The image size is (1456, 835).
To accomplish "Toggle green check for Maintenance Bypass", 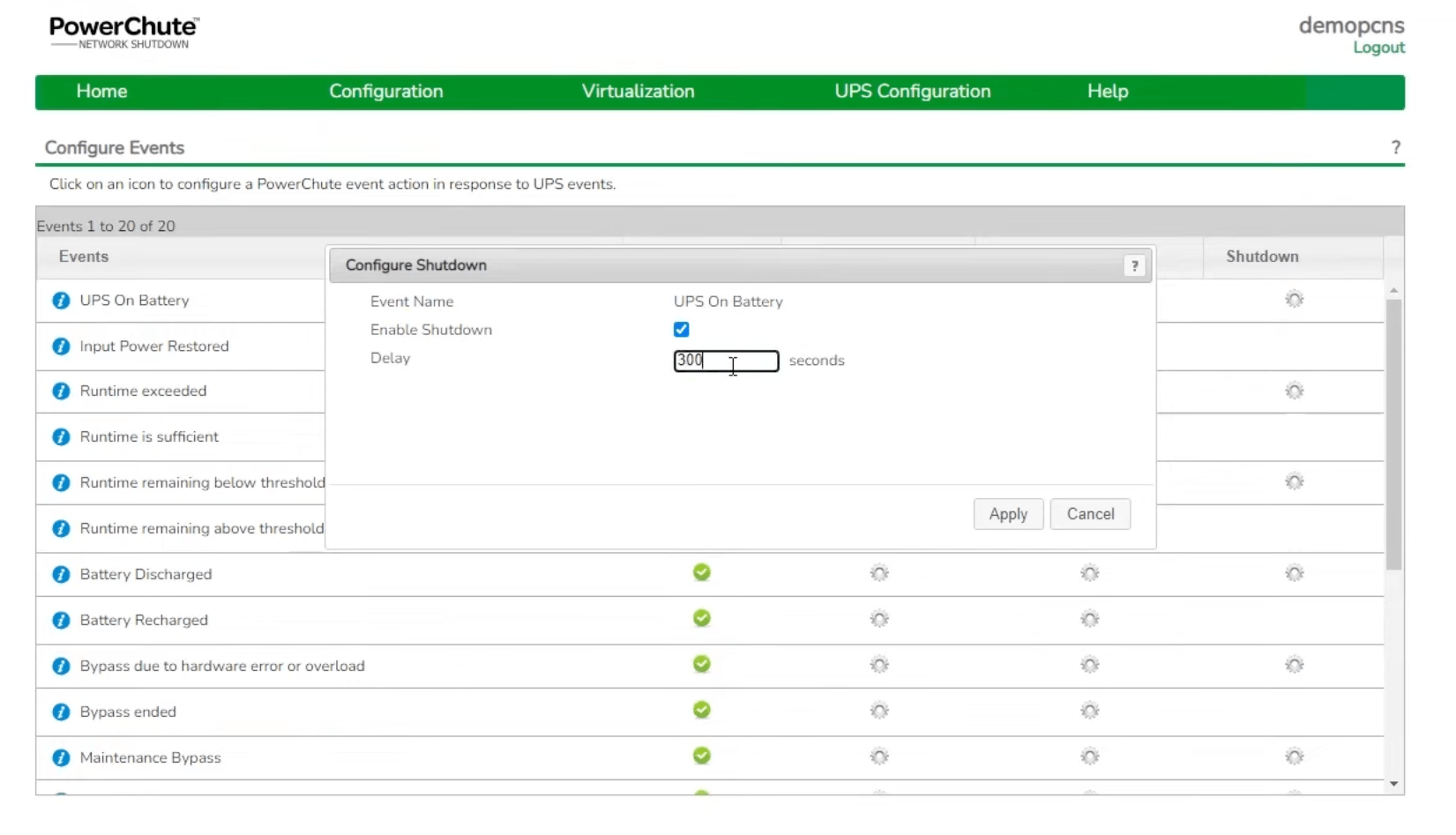I will pos(702,757).
